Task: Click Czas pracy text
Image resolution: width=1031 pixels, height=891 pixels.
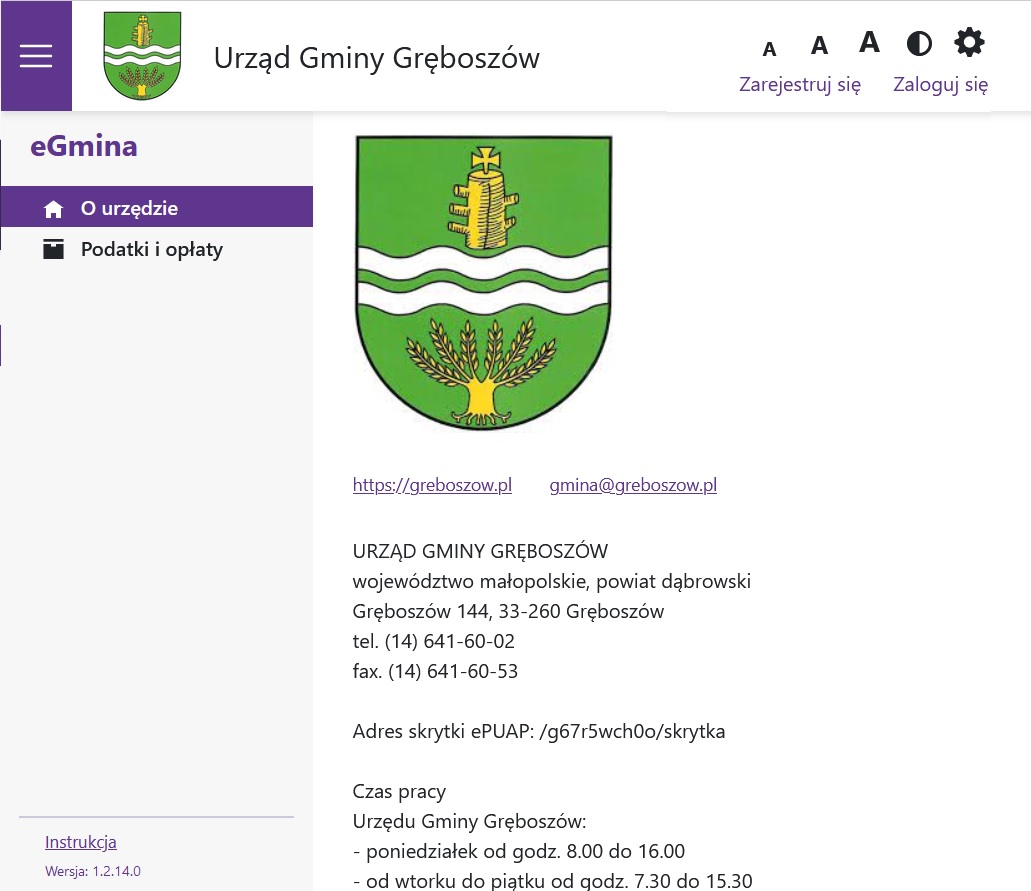Action: [x=399, y=792]
